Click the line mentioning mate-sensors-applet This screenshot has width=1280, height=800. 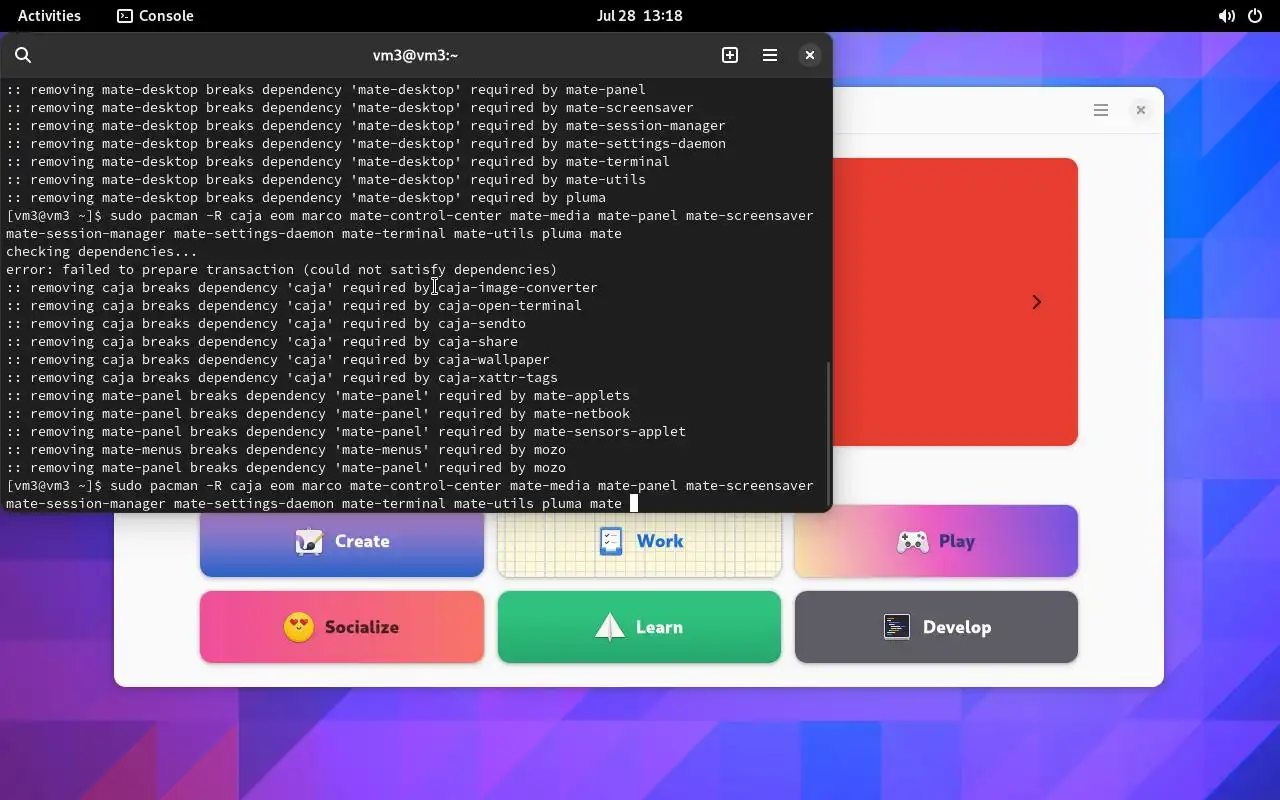pyautogui.click(x=346, y=431)
